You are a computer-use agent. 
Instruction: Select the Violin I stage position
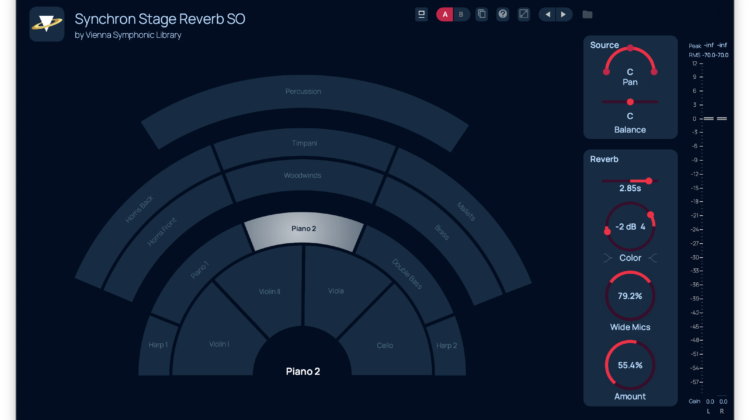coord(219,343)
